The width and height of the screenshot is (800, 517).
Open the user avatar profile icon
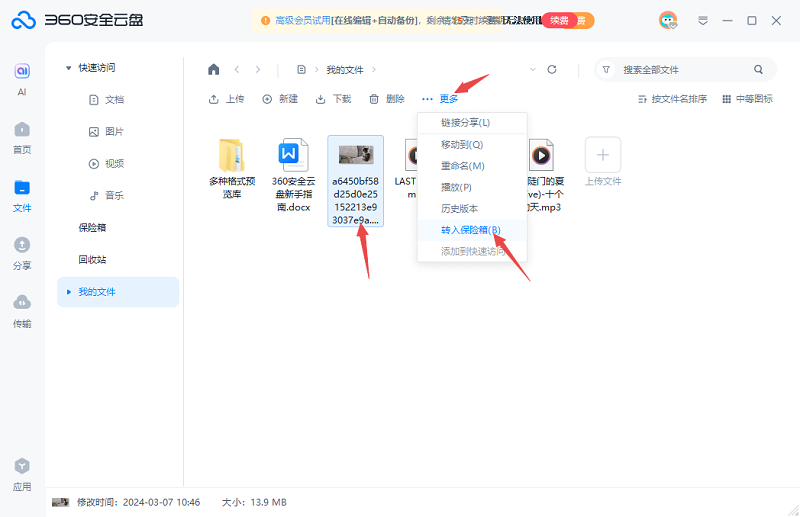pyautogui.click(x=668, y=20)
